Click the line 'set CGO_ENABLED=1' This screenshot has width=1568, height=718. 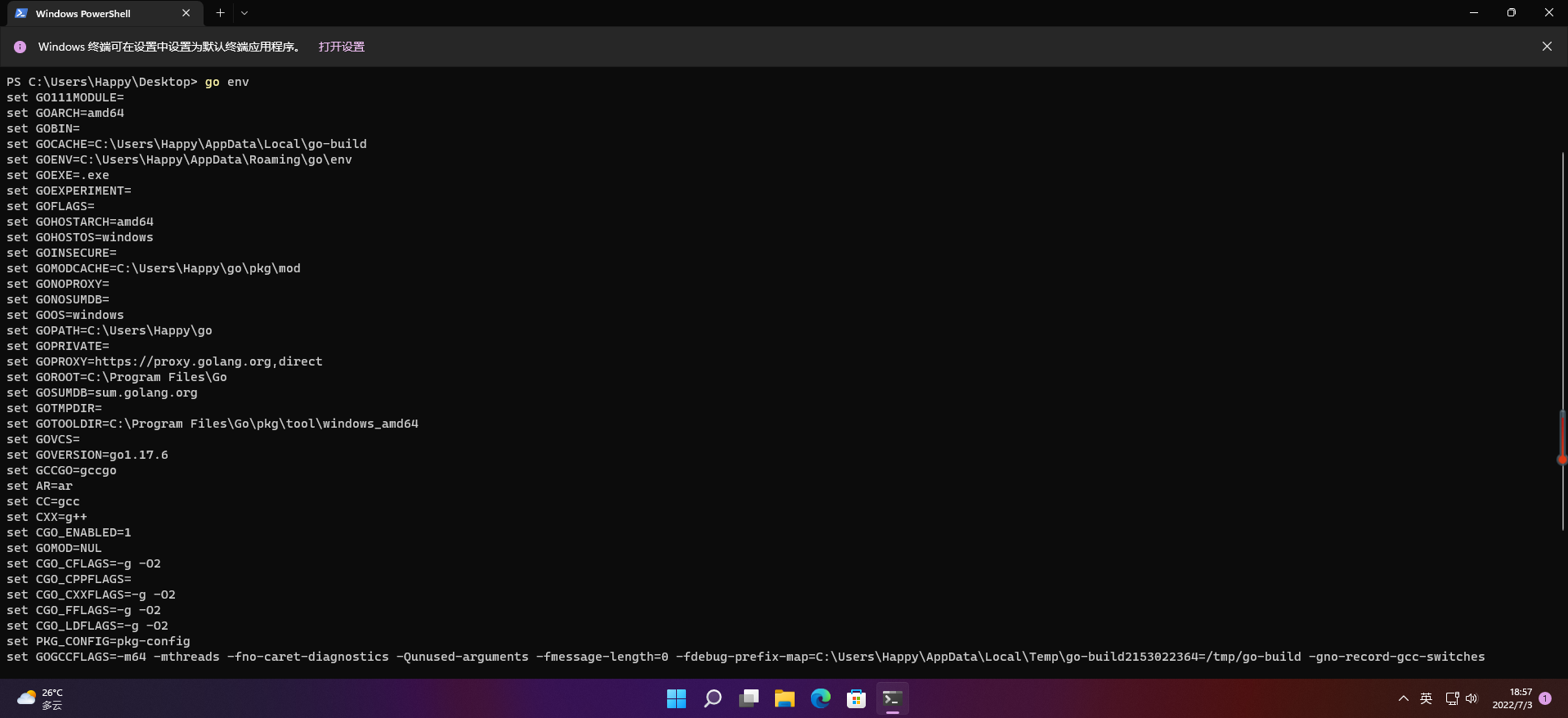pos(69,532)
